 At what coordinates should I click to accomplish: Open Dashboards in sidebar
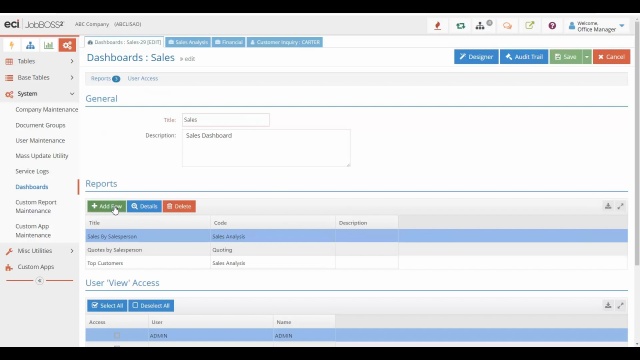[x=32, y=187]
